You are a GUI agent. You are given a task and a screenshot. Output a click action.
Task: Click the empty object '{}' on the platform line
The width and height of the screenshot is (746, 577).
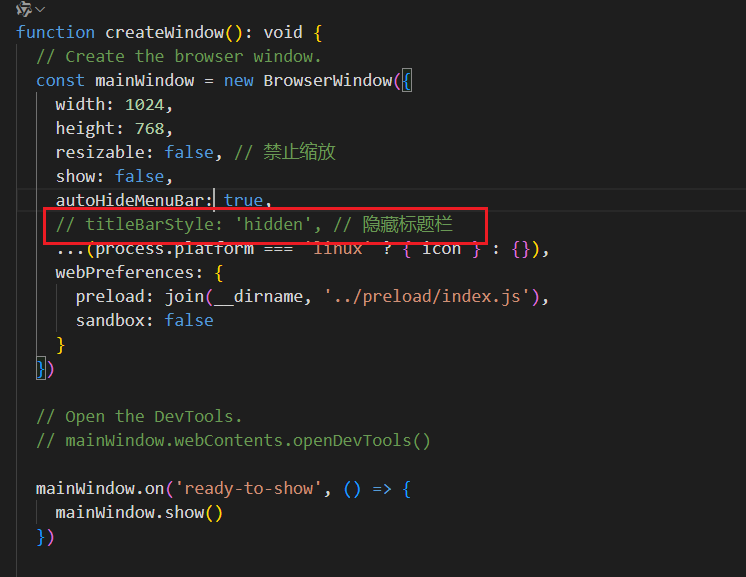tap(521, 248)
